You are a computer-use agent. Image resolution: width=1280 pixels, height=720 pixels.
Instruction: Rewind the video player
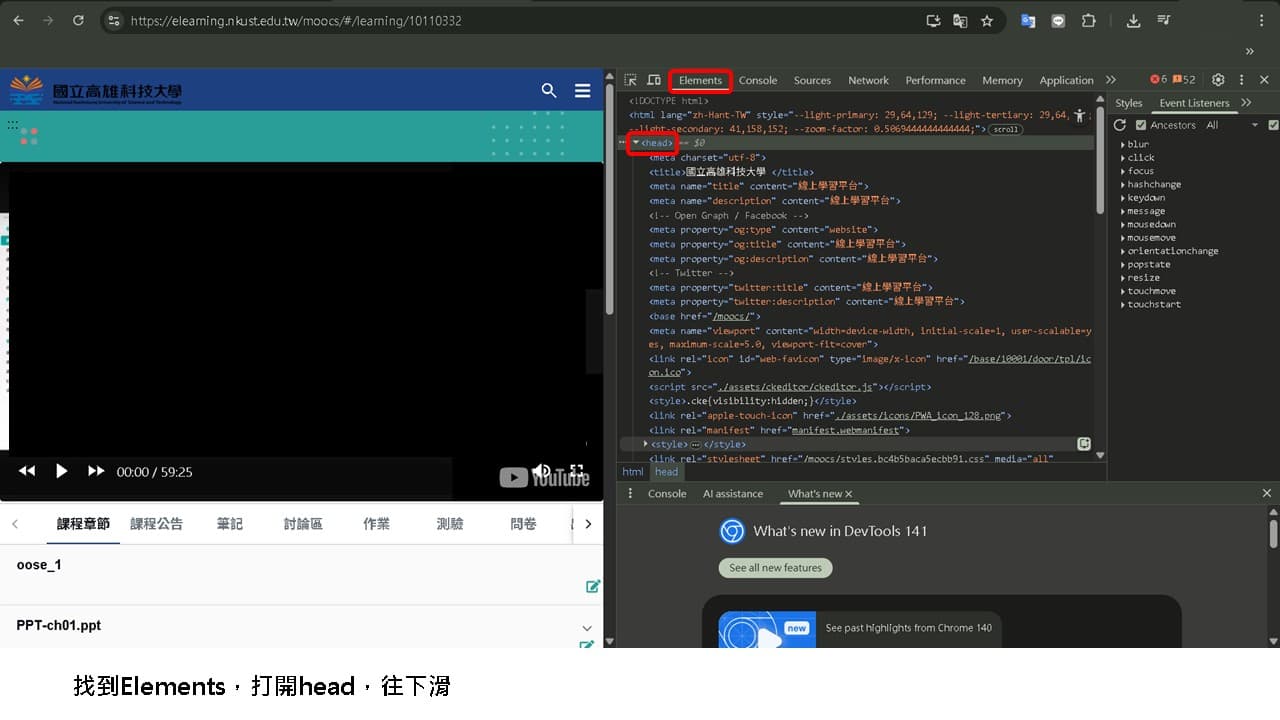(x=27, y=471)
